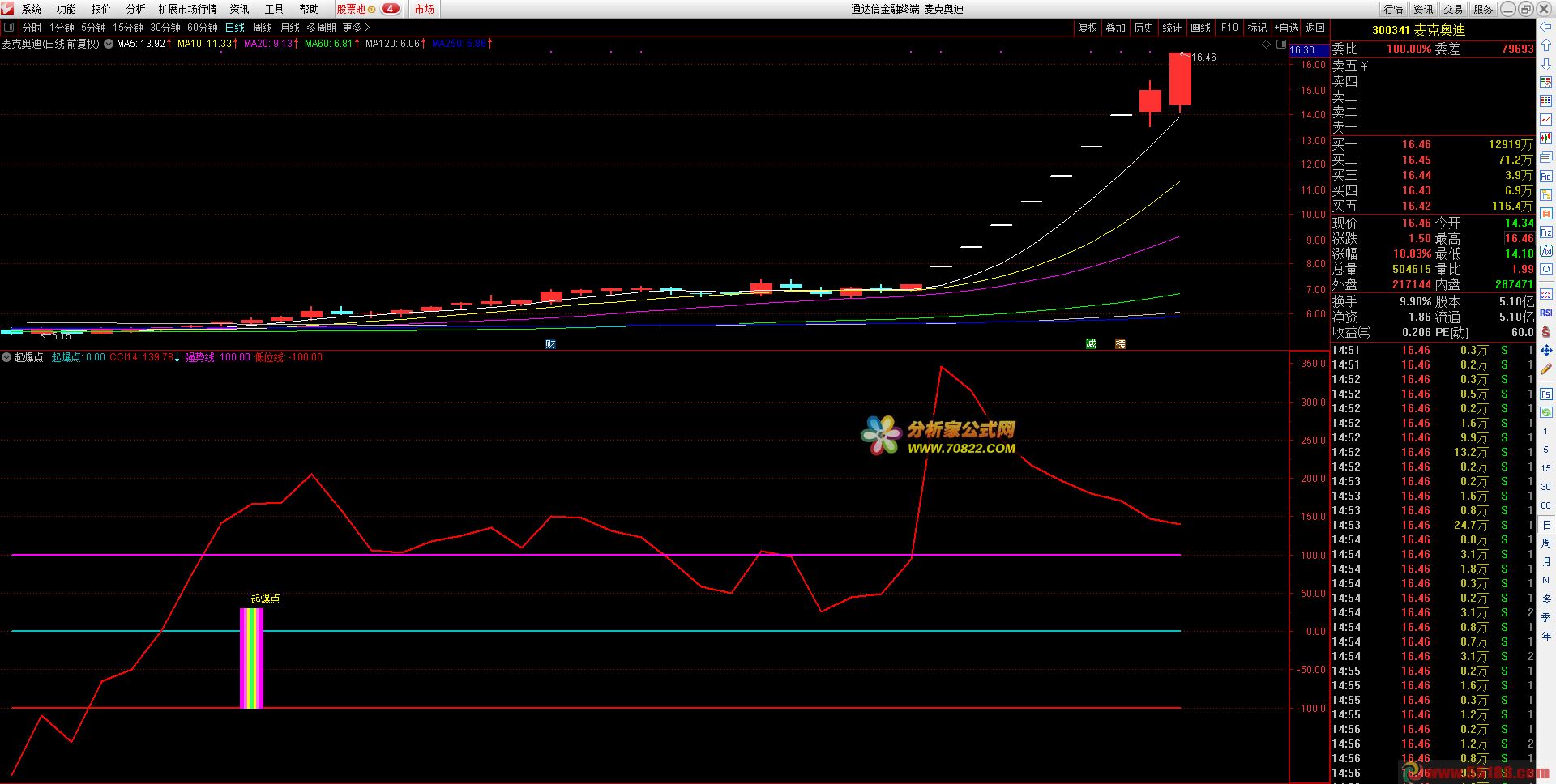Open the 扩展市场行情 menu

[x=188, y=9]
